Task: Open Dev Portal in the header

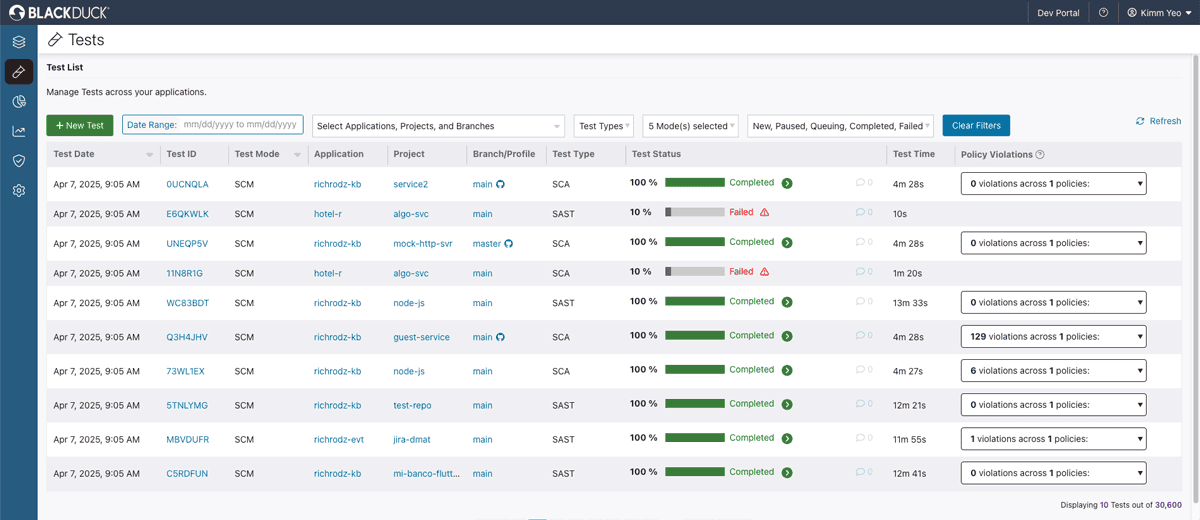Action: tap(1058, 13)
